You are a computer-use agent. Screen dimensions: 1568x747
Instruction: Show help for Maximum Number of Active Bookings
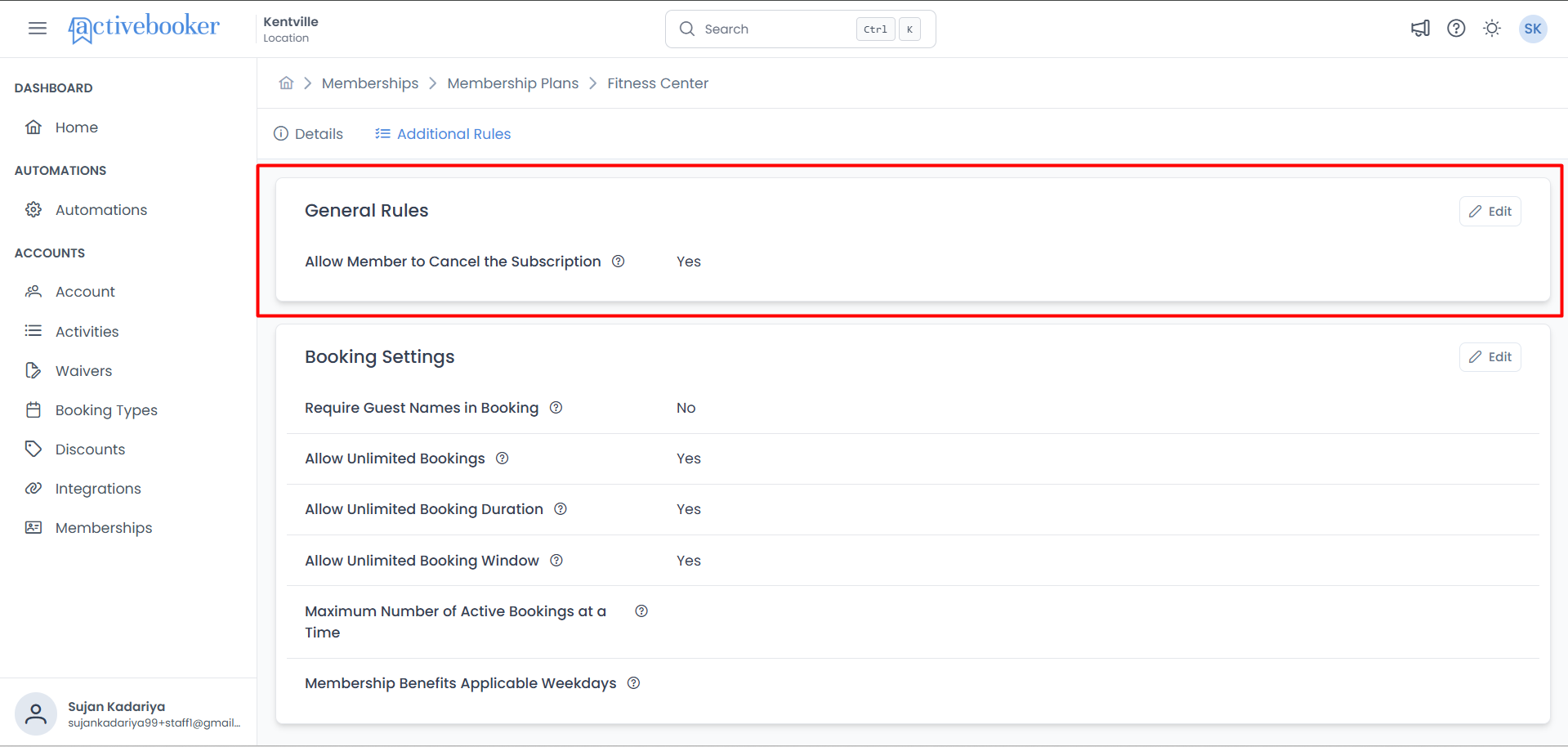point(641,611)
